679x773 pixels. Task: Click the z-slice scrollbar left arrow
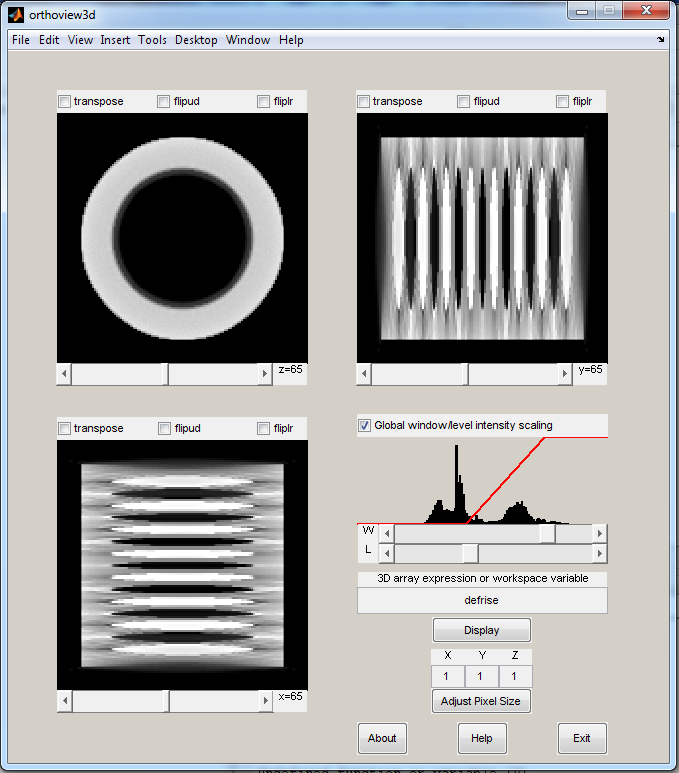pyautogui.click(x=65, y=374)
